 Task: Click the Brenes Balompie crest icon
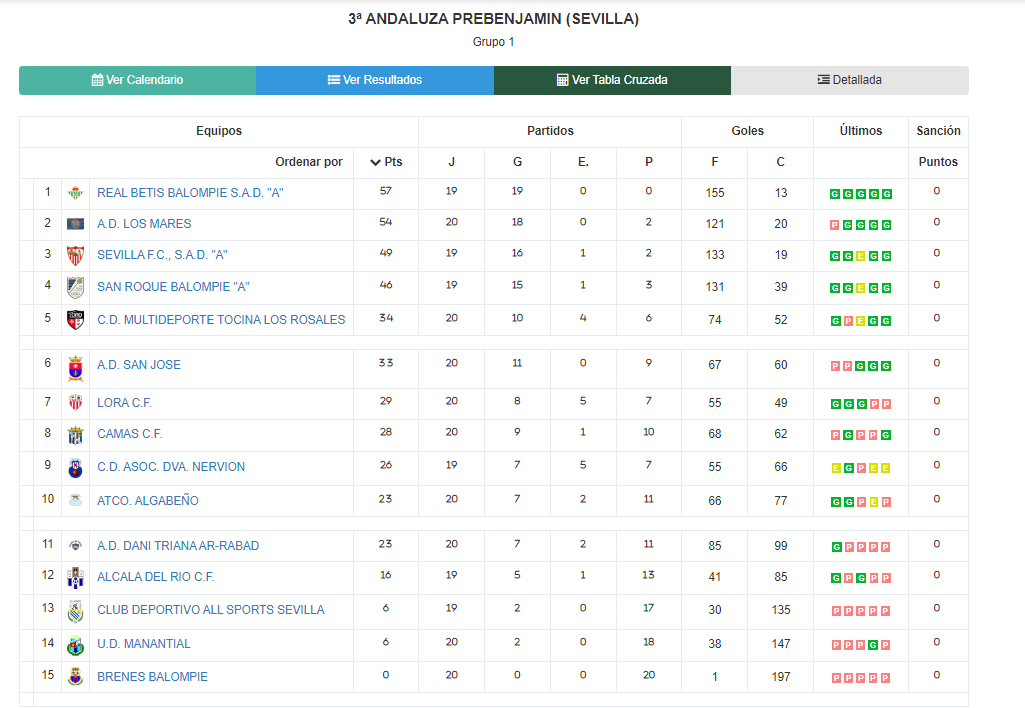pos(75,677)
